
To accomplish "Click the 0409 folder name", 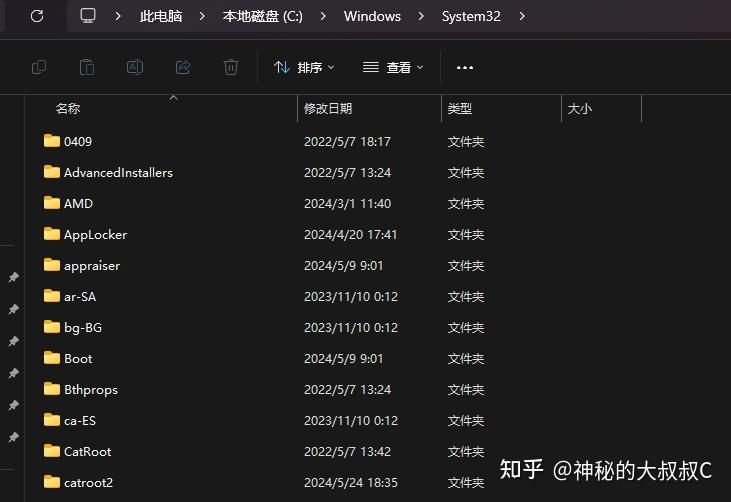I will (x=78, y=142).
